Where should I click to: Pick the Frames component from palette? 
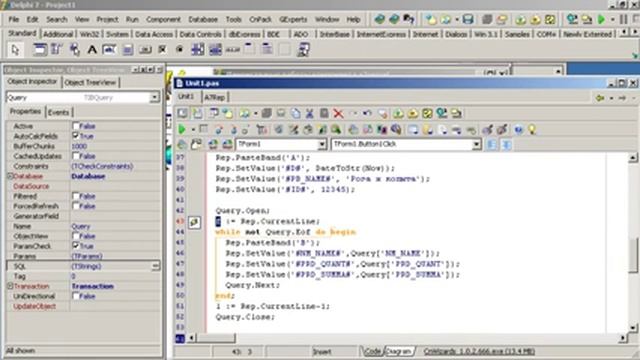tap(40, 49)
